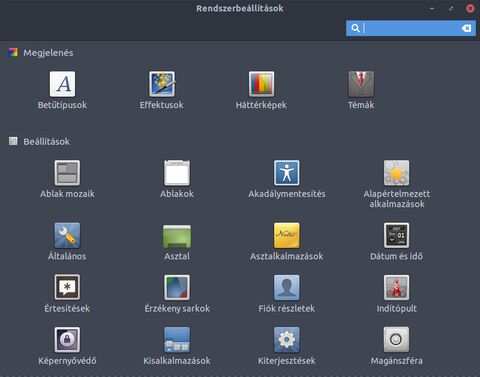The width and height of the screenshot is (480, 377).
Task: Open the Akadálymentesítés accessibility icon
Action: pyautogui.click(x=287, y=173)
